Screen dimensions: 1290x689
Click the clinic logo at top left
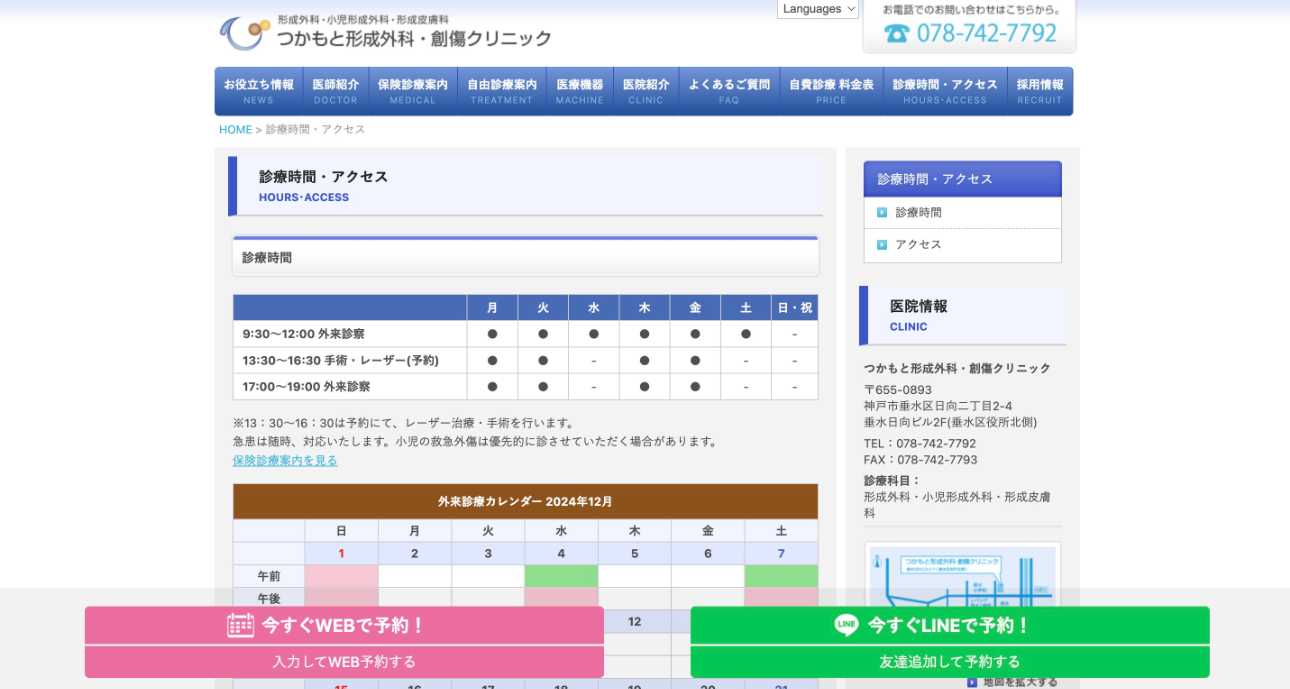pos(385,33)
